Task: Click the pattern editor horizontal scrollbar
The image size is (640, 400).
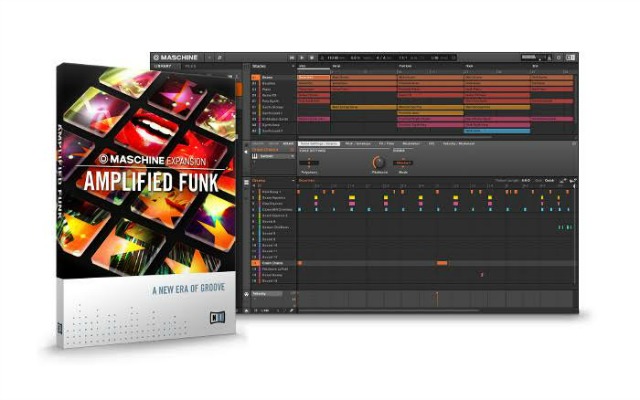Action: point(389,311)
